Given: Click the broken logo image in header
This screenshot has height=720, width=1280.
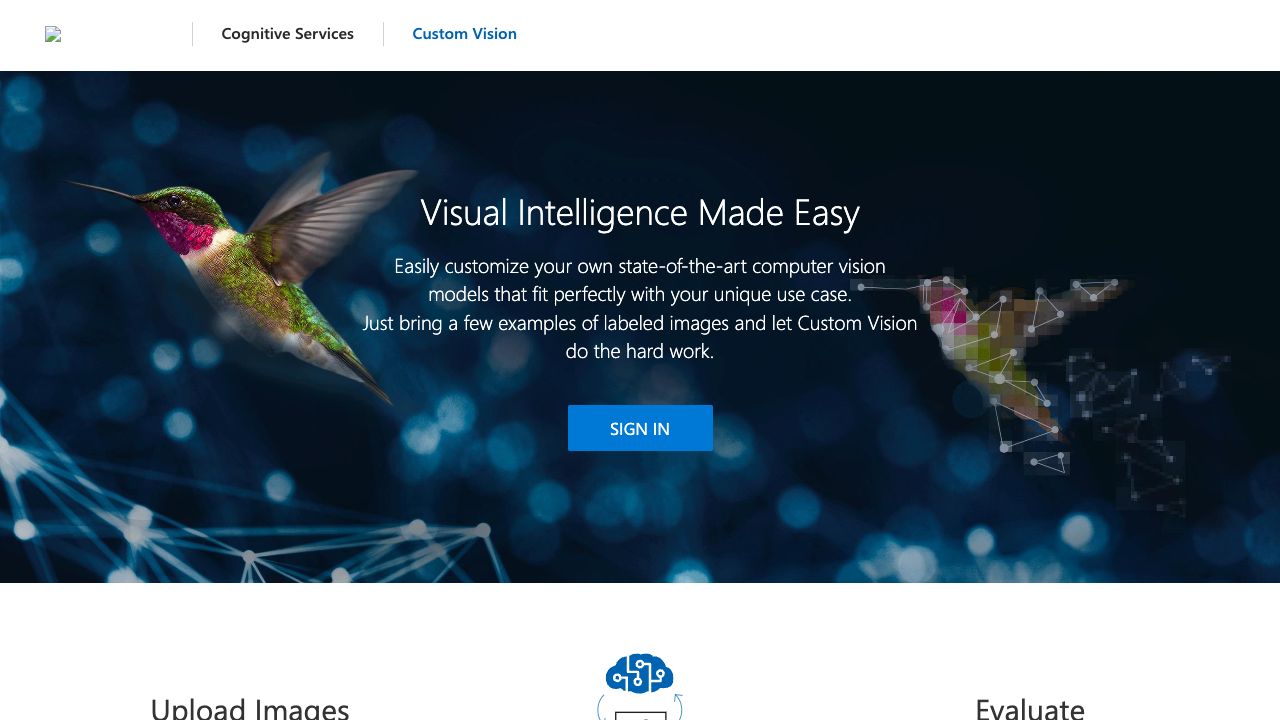Looking at the screenshot, I should tap(53, 34).
